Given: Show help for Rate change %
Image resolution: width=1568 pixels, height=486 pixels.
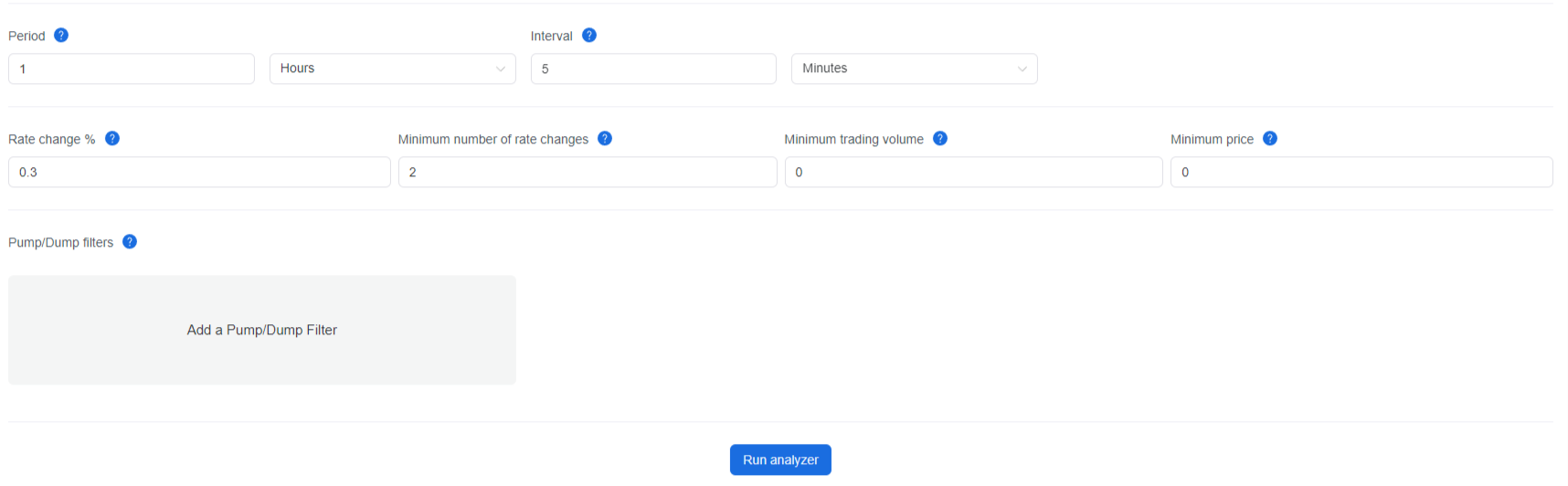Looking at the screenshot, I should (112, 139).
